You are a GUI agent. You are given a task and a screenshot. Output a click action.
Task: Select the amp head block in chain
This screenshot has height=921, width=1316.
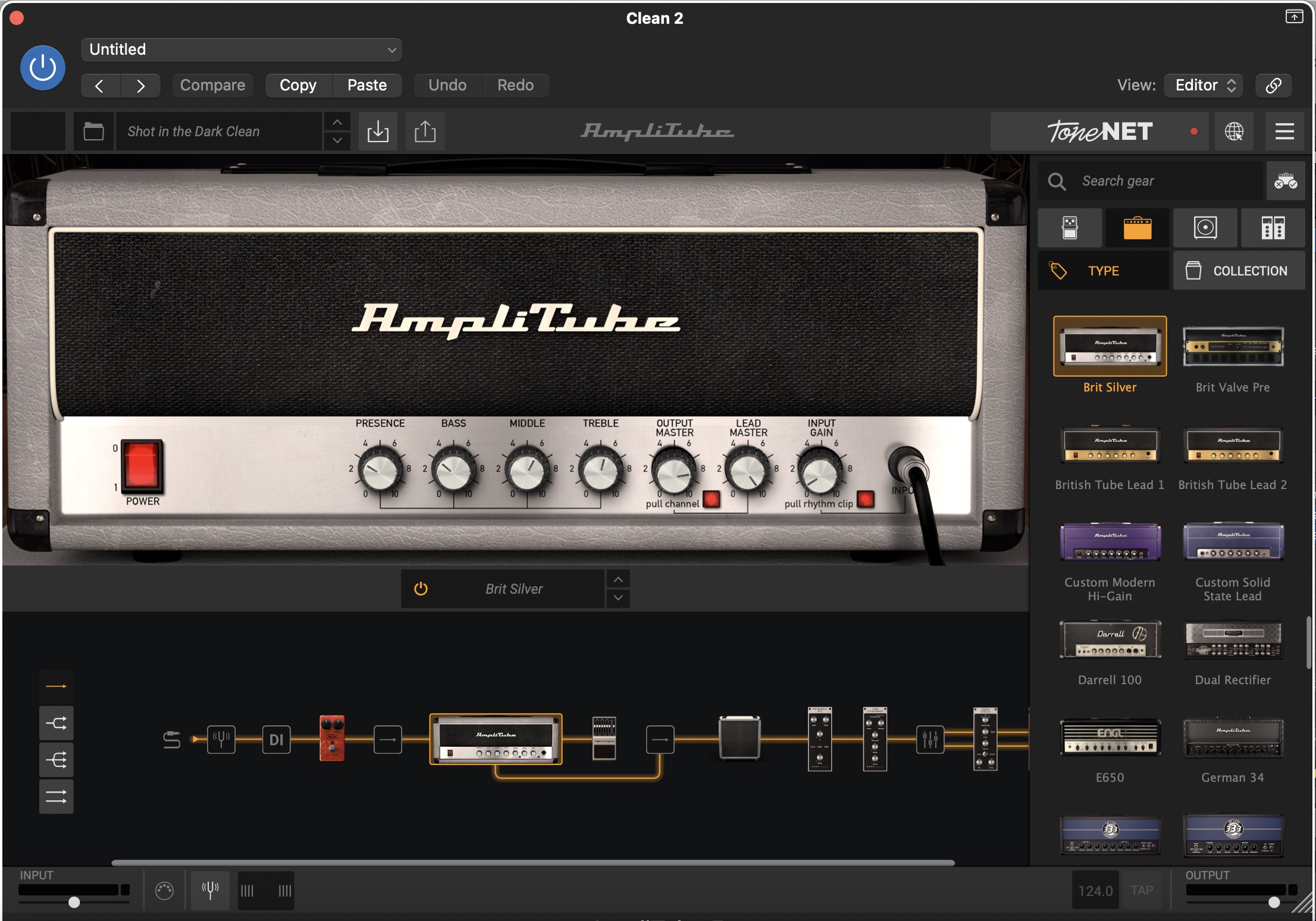[x=496, y=739]
